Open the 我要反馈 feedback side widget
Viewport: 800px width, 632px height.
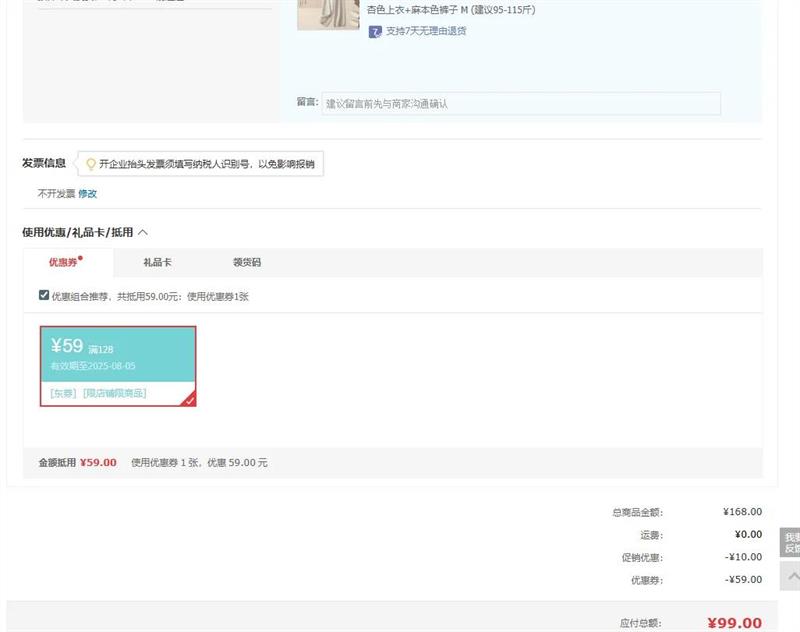pyautogui.click(x=790, y=542)
